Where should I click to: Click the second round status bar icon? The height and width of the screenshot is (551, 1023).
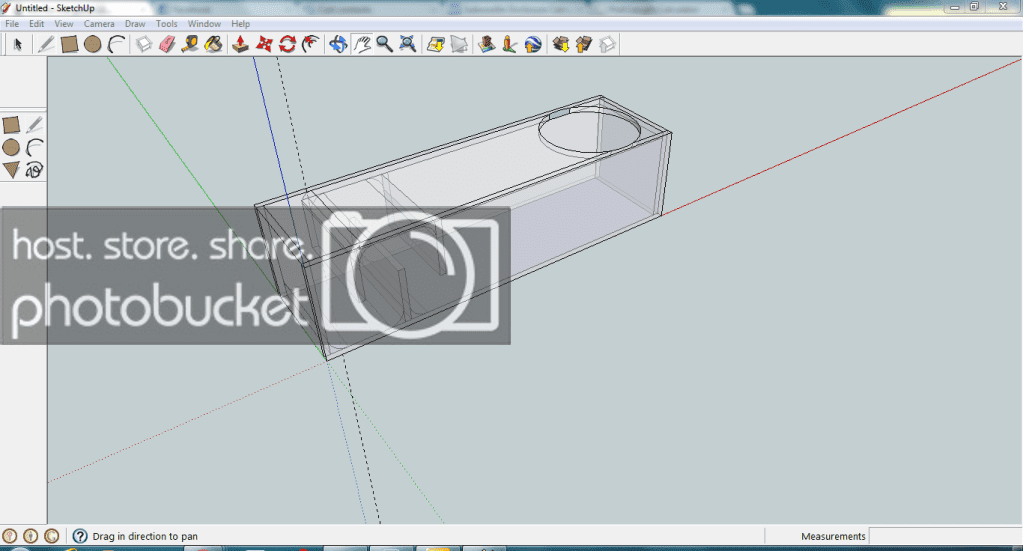pos(31,536)
